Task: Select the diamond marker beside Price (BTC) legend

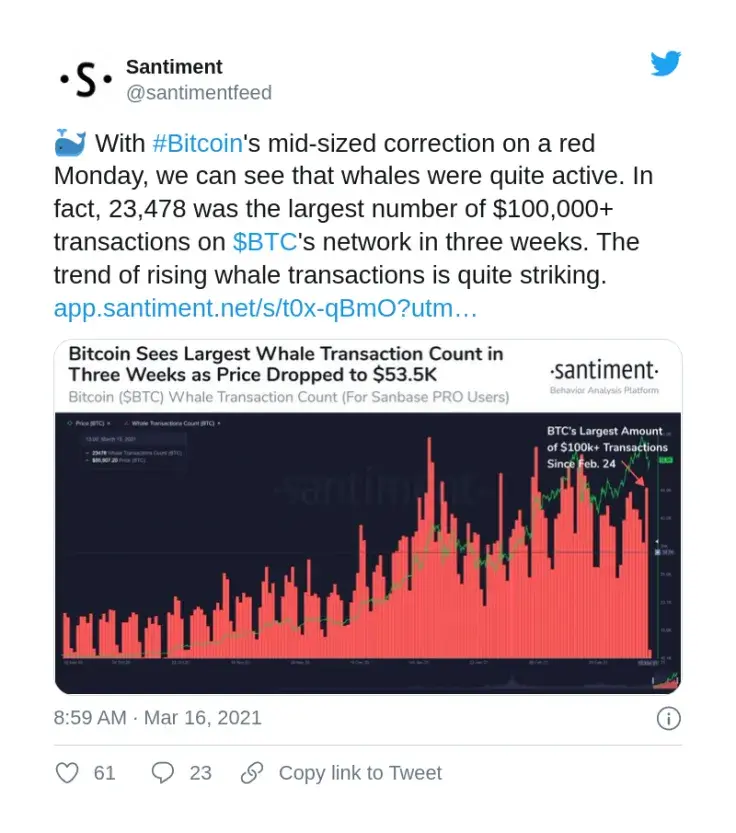Action: tap(71, 424)
